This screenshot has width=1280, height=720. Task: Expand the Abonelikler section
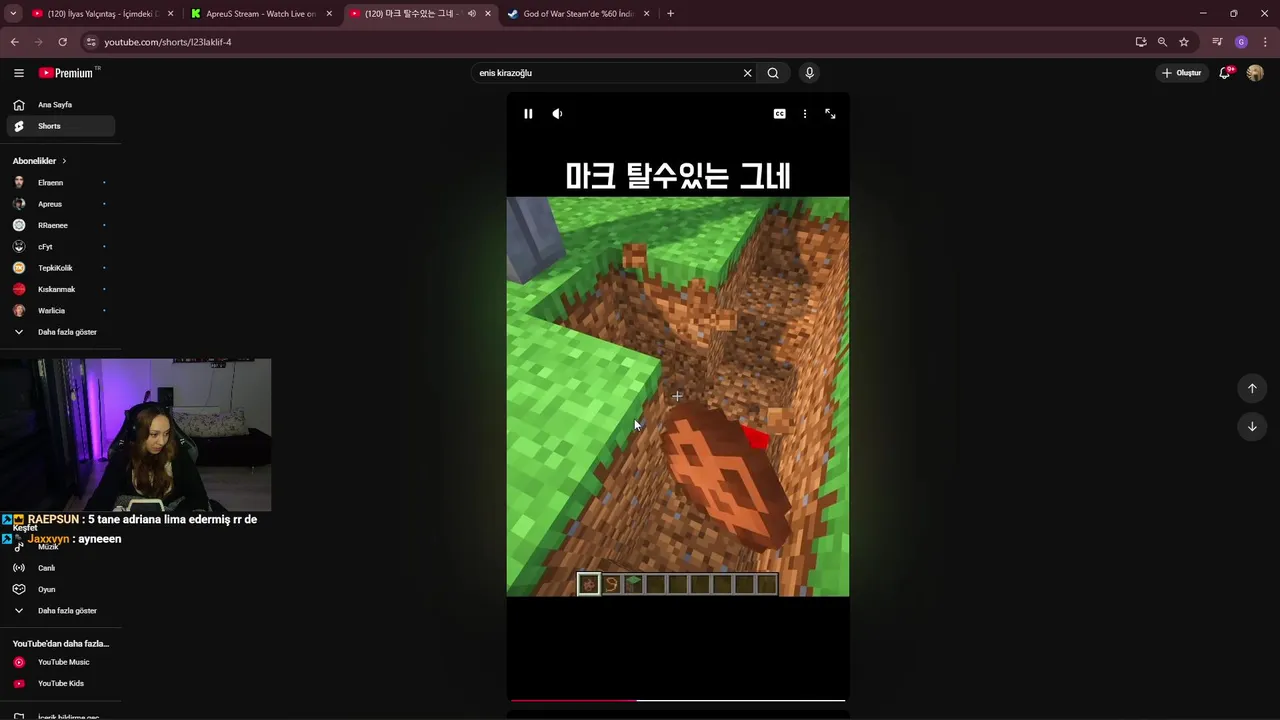tap(40, 161)
